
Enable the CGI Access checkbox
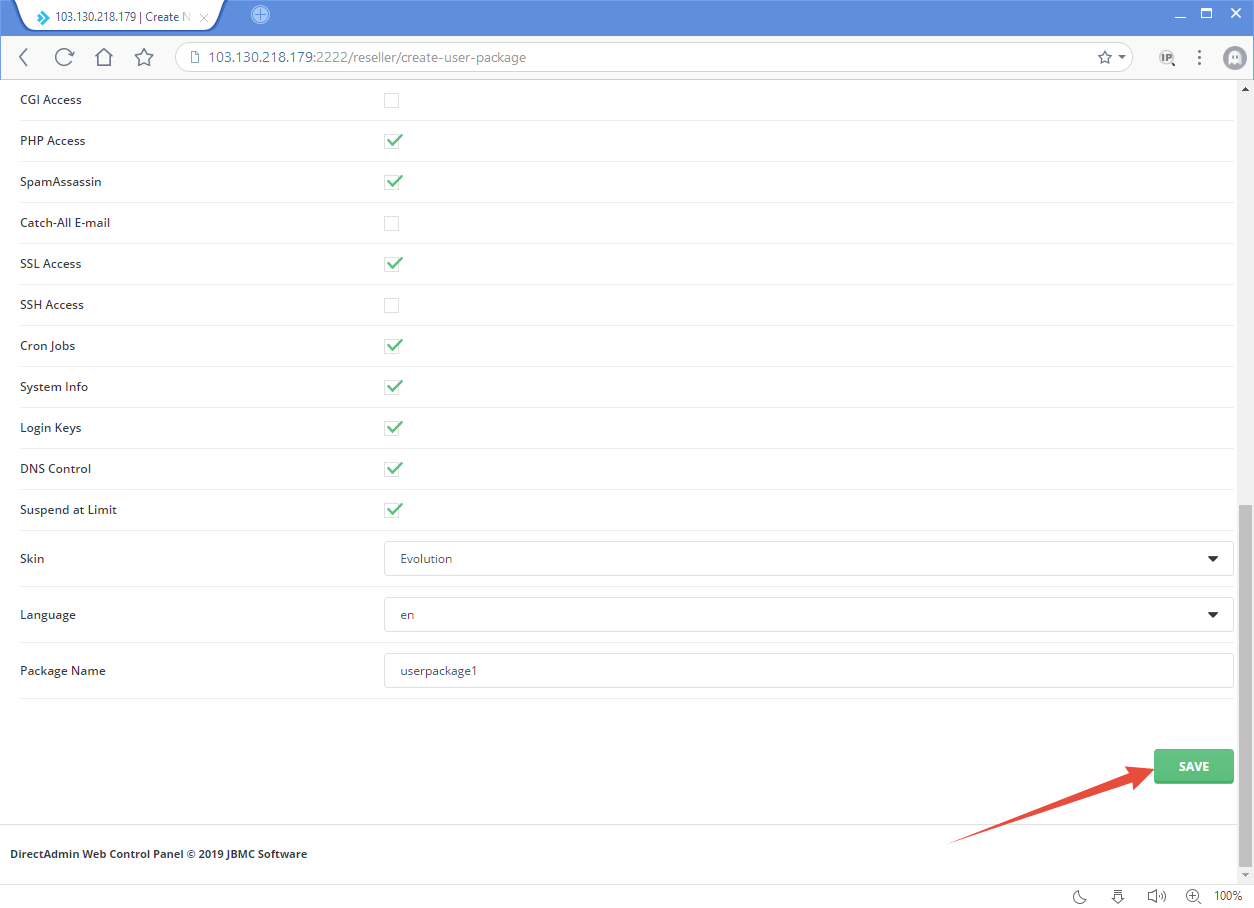[x=392, y=100]
